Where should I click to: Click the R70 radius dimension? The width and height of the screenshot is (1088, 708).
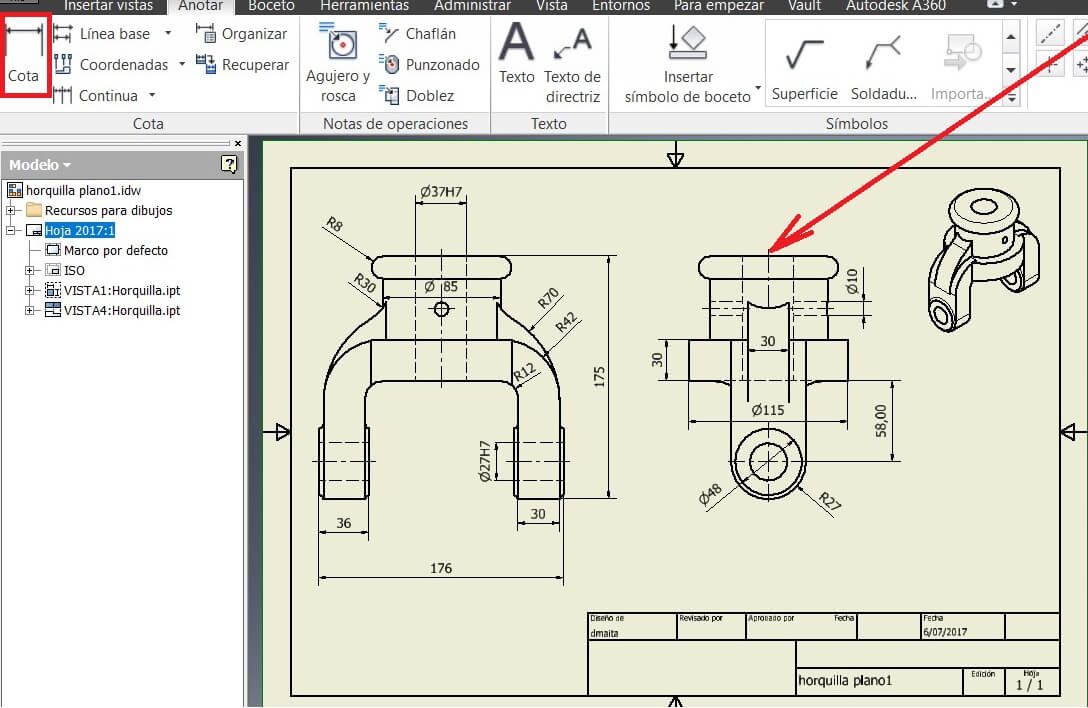tap(548, 298)
